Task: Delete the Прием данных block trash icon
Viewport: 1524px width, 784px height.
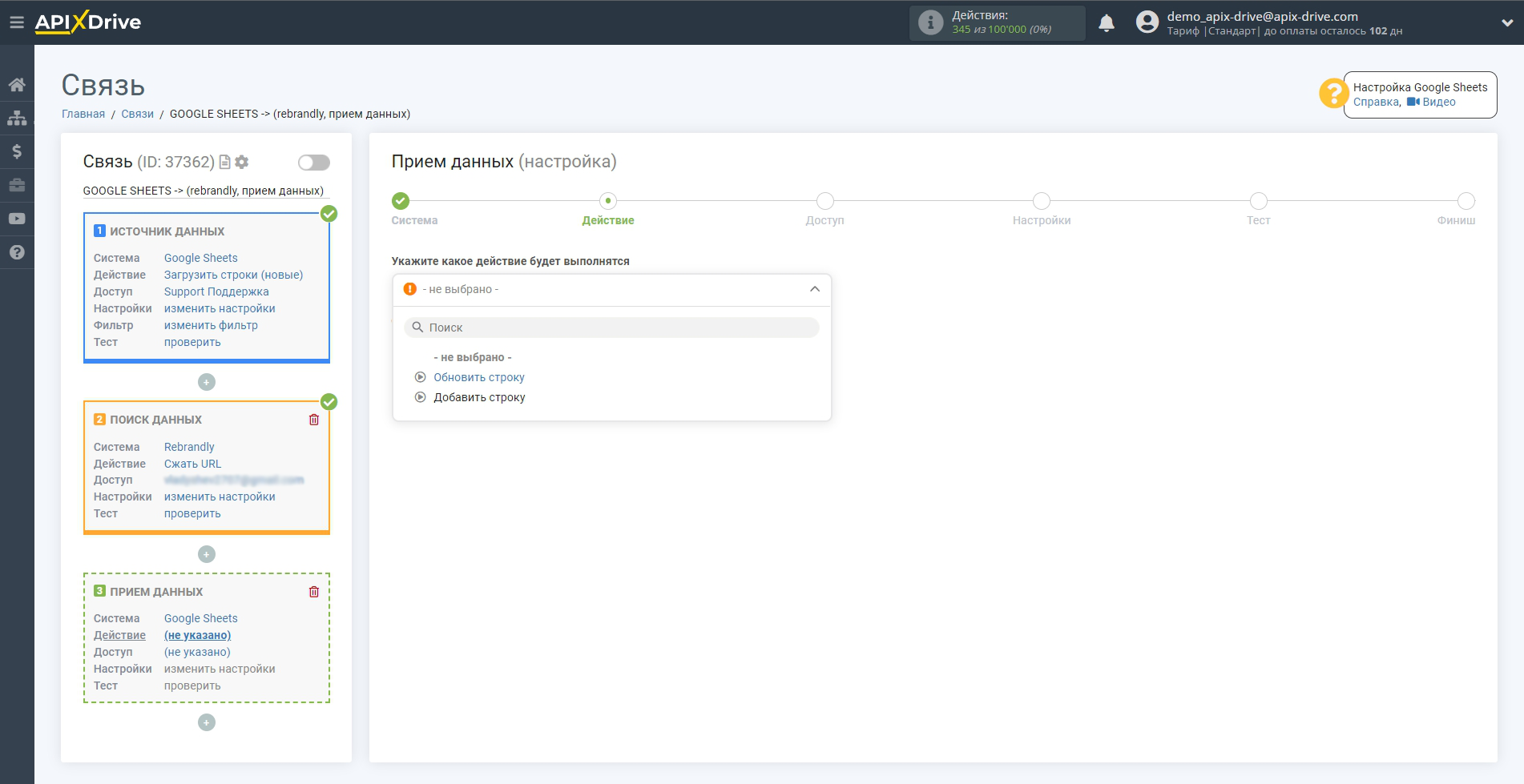Action: (x=314, y=592)
